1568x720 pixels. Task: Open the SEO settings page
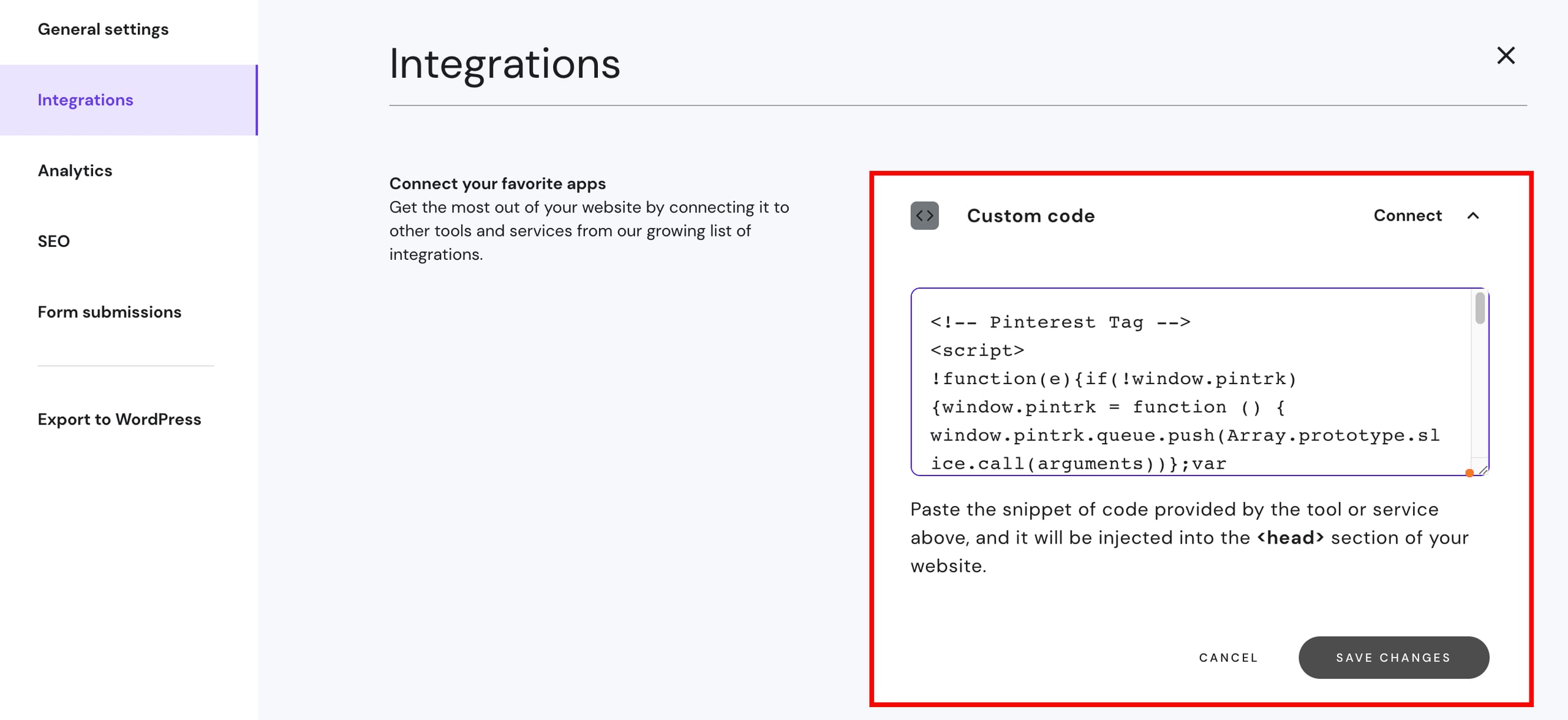[x=54, y=241]
